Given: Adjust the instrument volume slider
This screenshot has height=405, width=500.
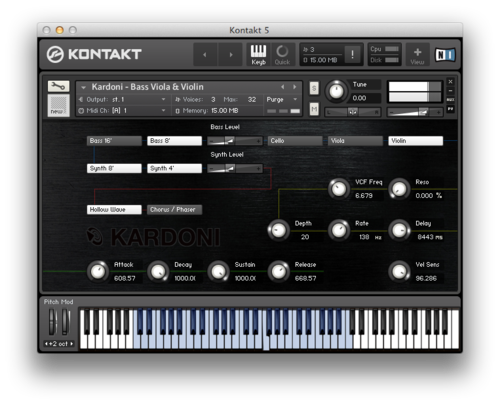Looking at the screenshot, I should point(415,112).
